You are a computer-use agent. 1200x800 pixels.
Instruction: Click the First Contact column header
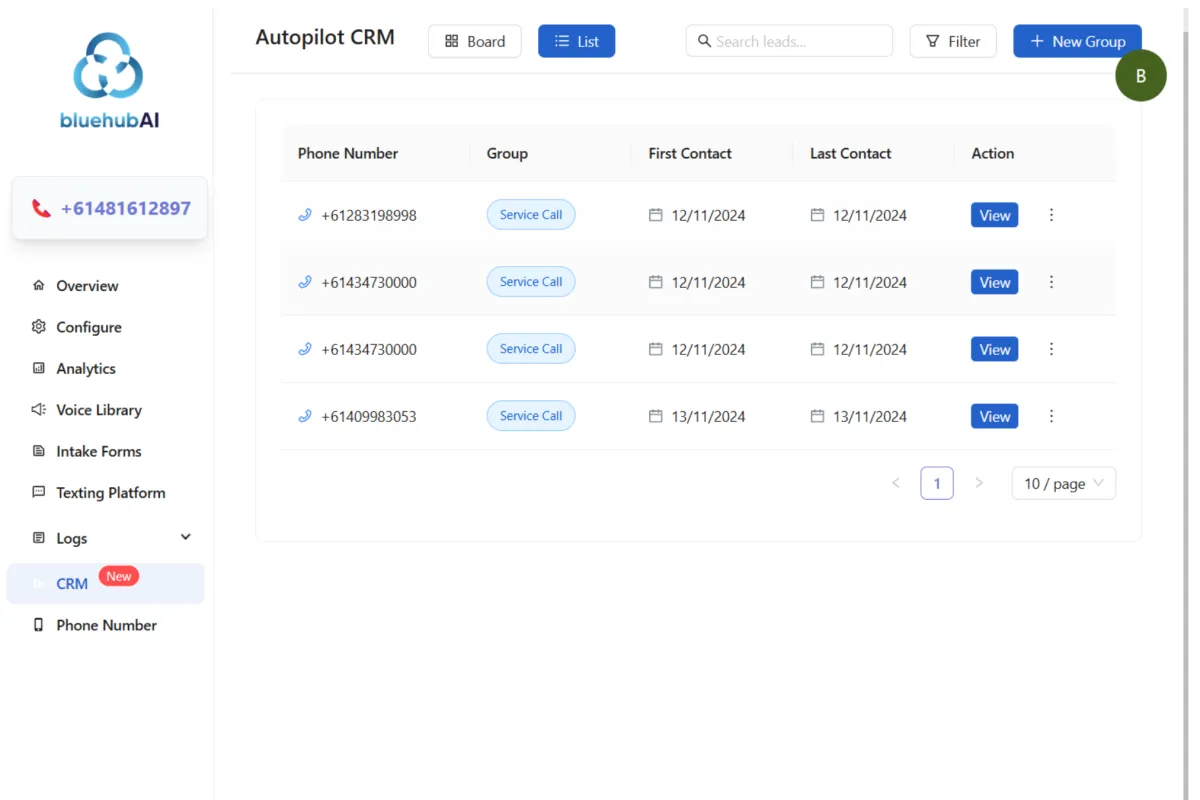point(690,153)
